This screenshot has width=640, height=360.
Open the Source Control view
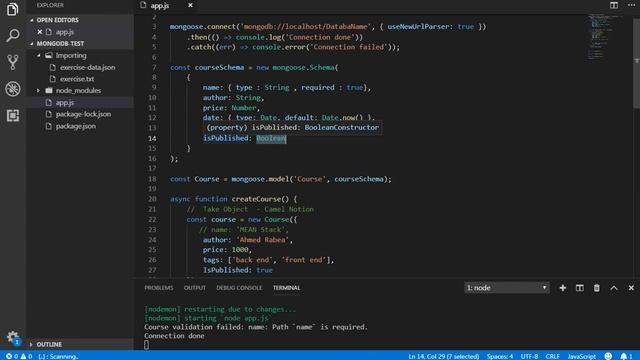pos(13,62)
